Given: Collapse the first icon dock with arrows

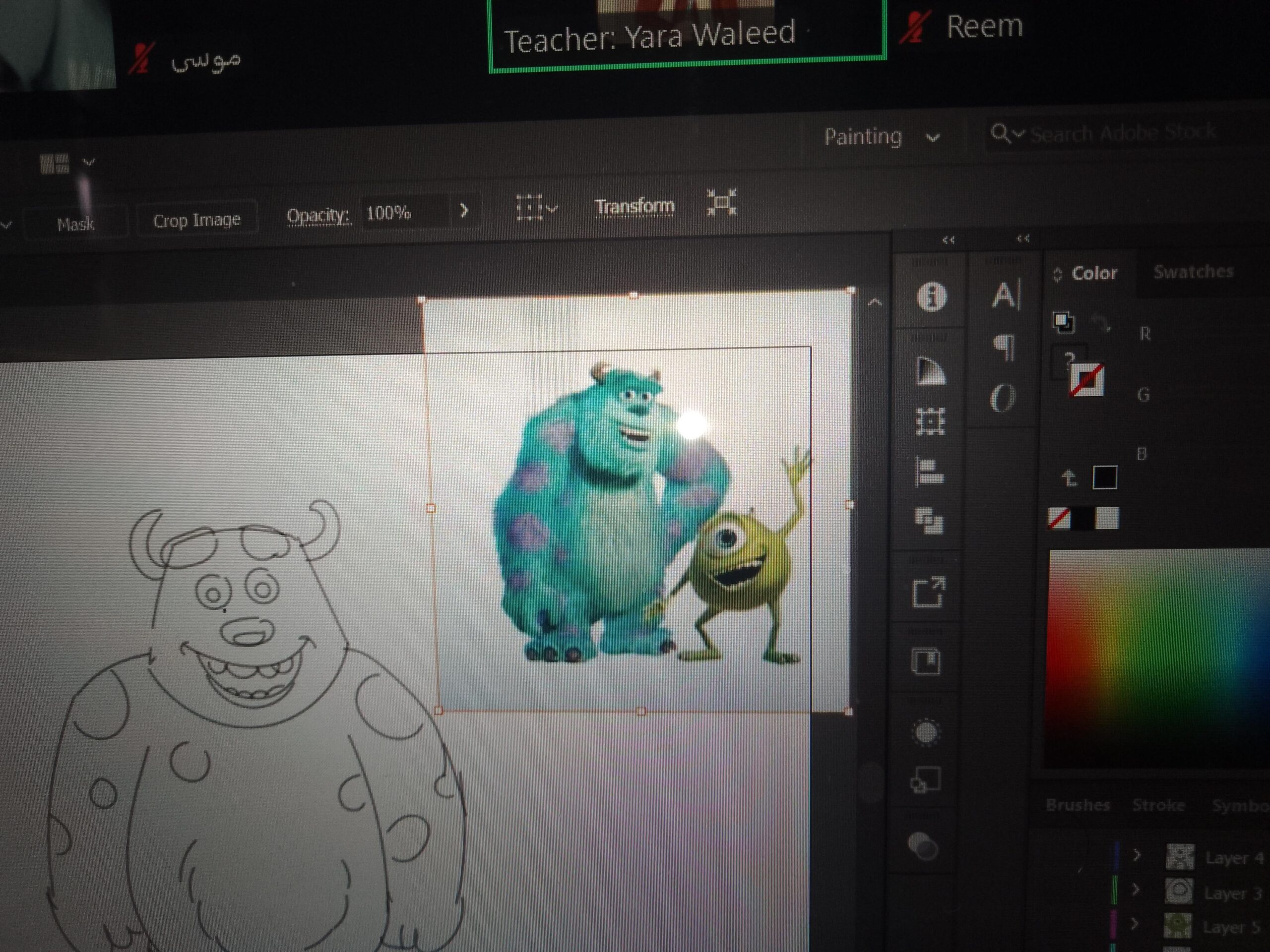Looking at the screenshot, I should [x=948, y=240].
